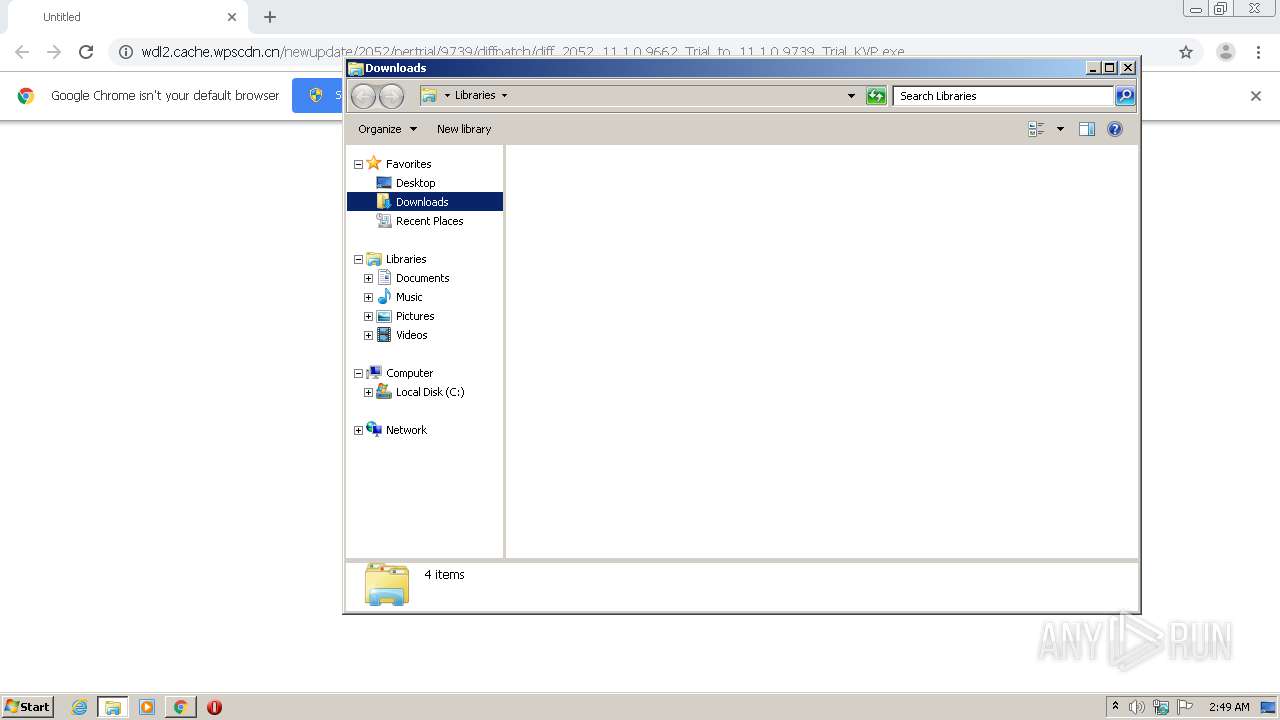This screenshot has height=720, width=1280.
Task: Collapse the Favorites group
Action: tap(358, 164)
